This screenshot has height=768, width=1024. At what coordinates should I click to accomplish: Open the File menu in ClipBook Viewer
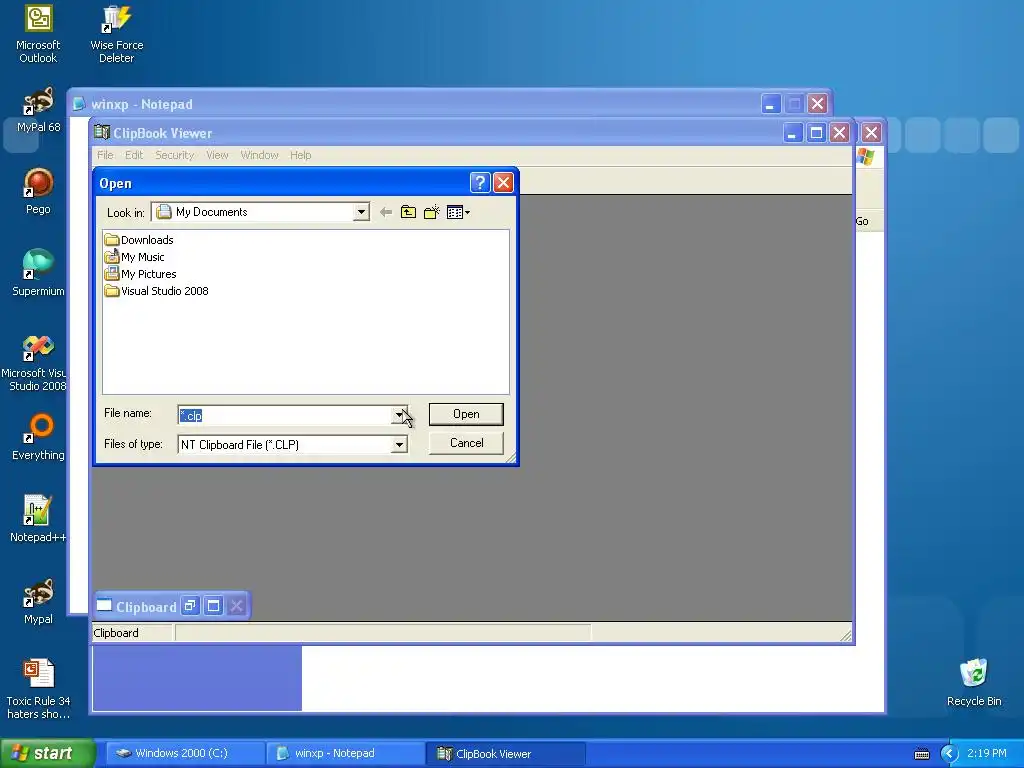pyautogui.click(x=105, y=155)
